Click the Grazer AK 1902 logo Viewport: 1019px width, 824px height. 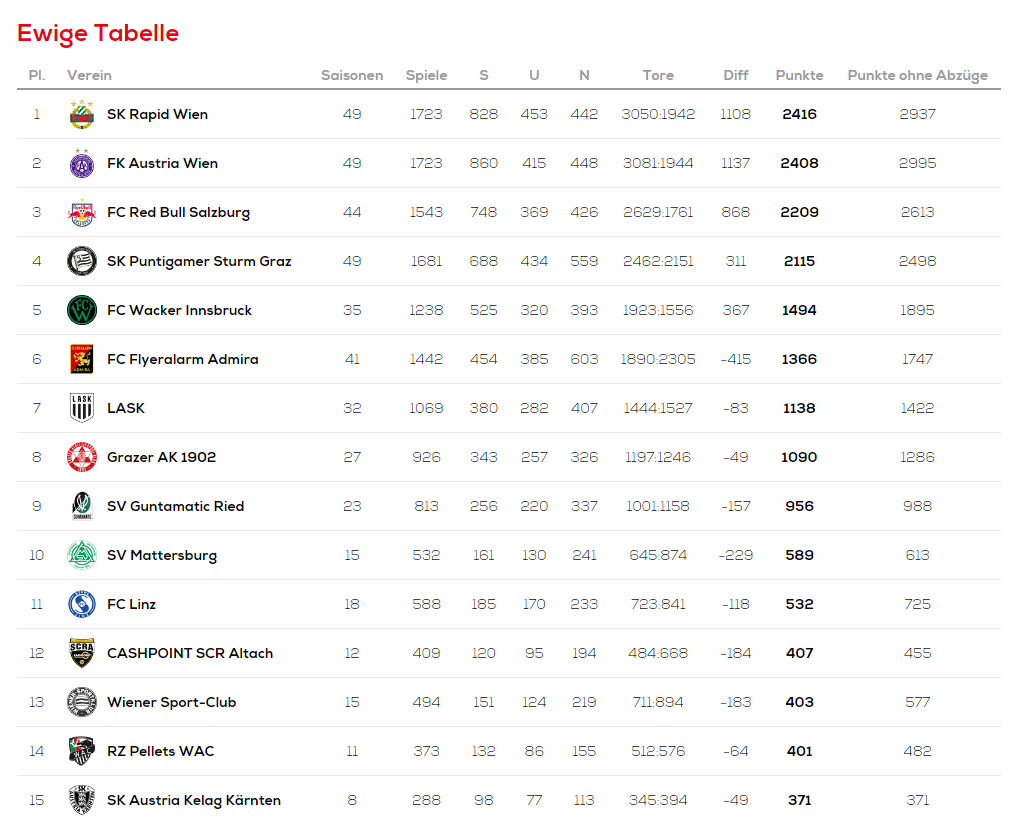(x=82, y=457)
